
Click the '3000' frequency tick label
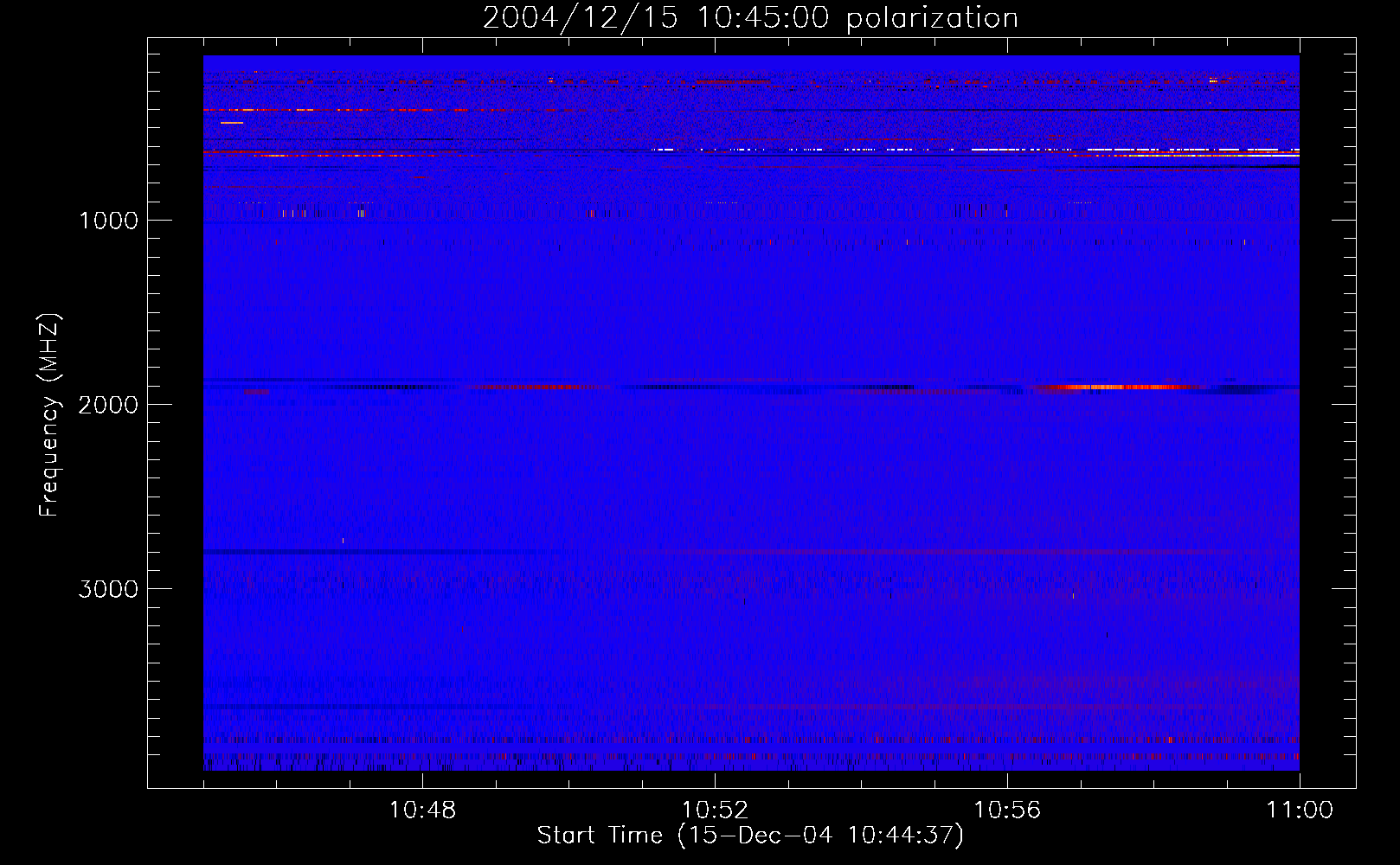tap(108, 589)
